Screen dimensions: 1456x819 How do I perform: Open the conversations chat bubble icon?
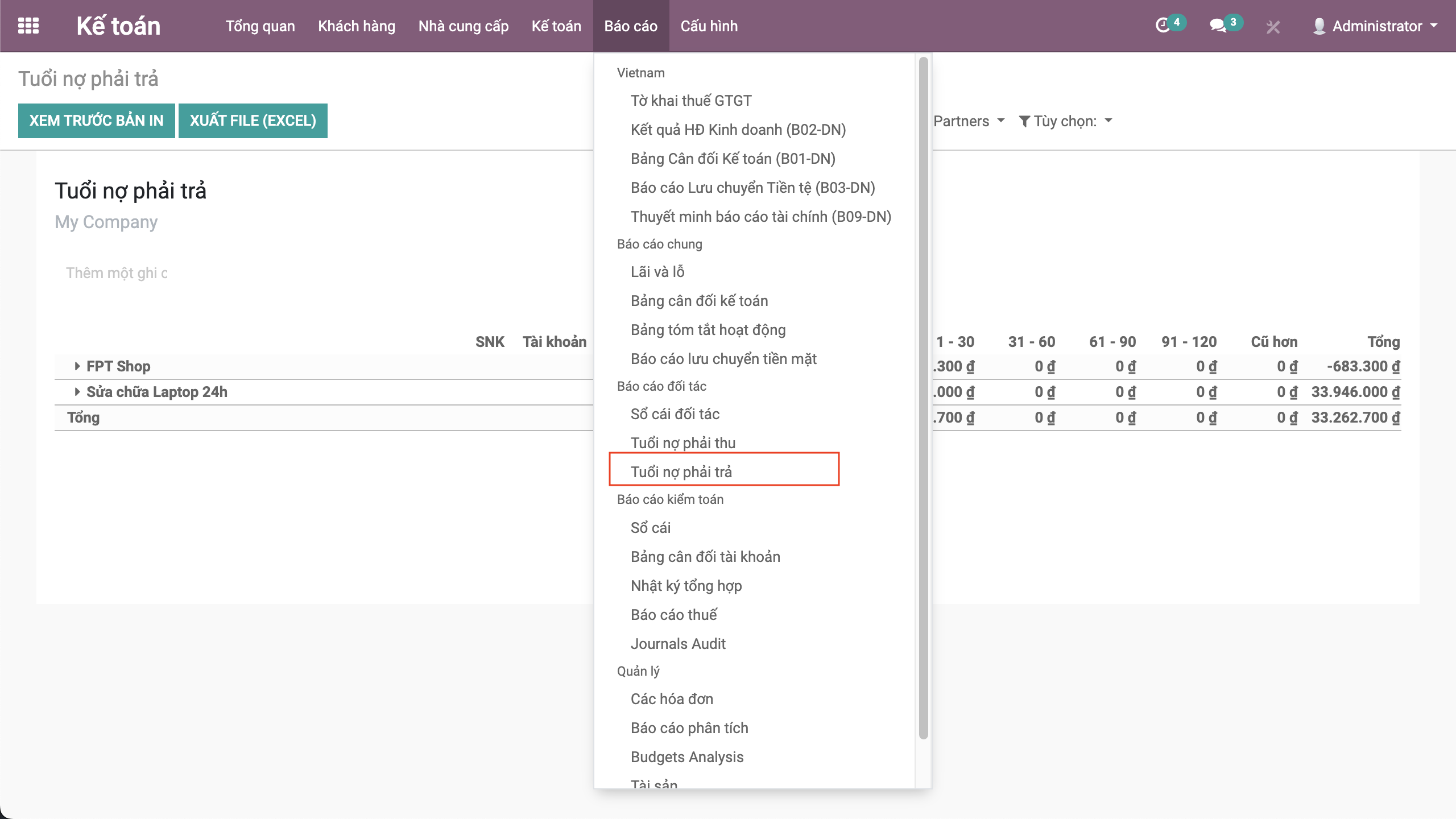(x=1217, y=26)
